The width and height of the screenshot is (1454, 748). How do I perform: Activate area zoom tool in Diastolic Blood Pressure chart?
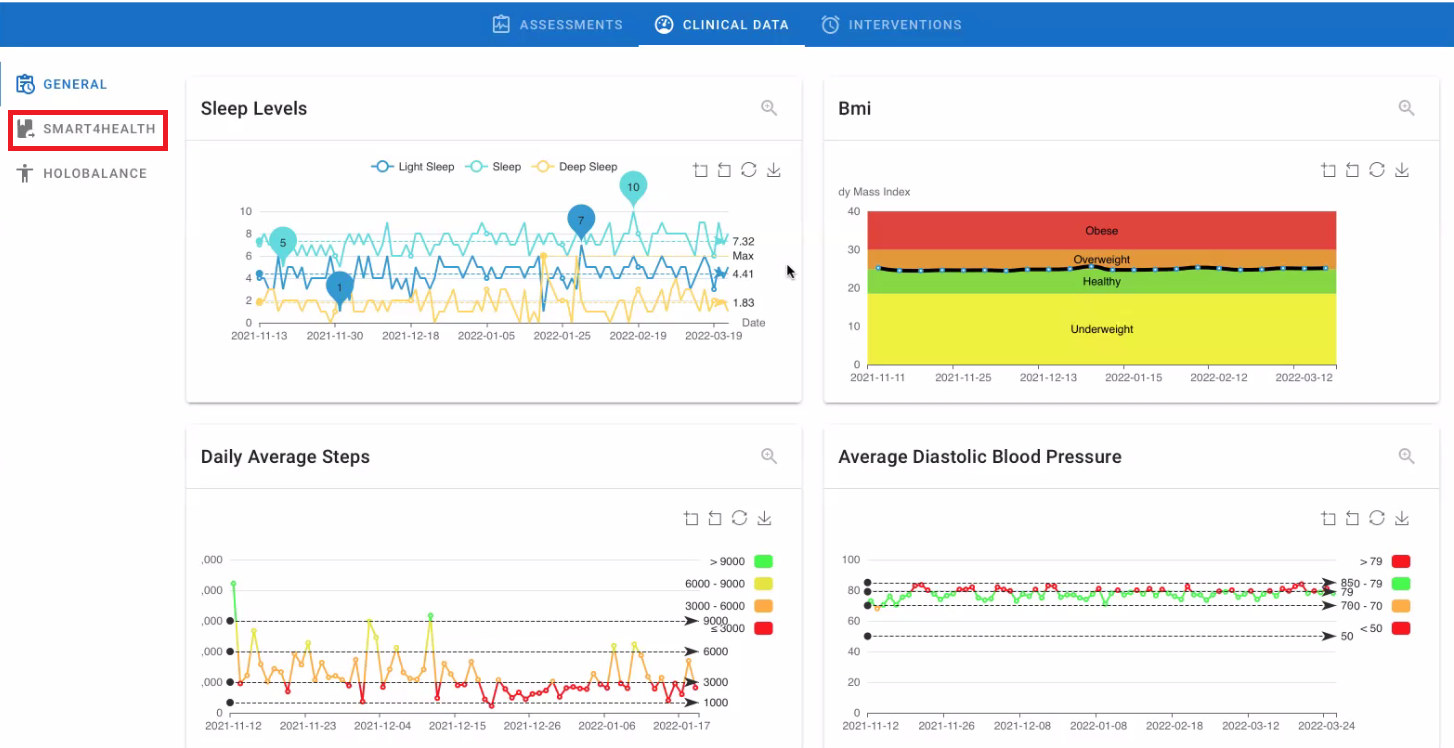click(x=1328, y=518)
